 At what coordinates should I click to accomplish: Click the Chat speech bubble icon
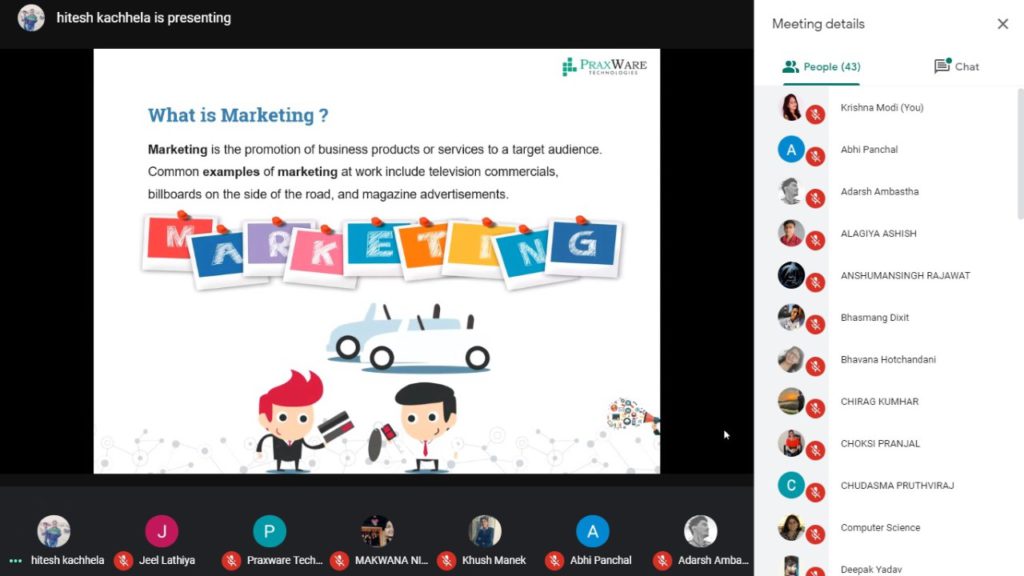click(942, 66)
